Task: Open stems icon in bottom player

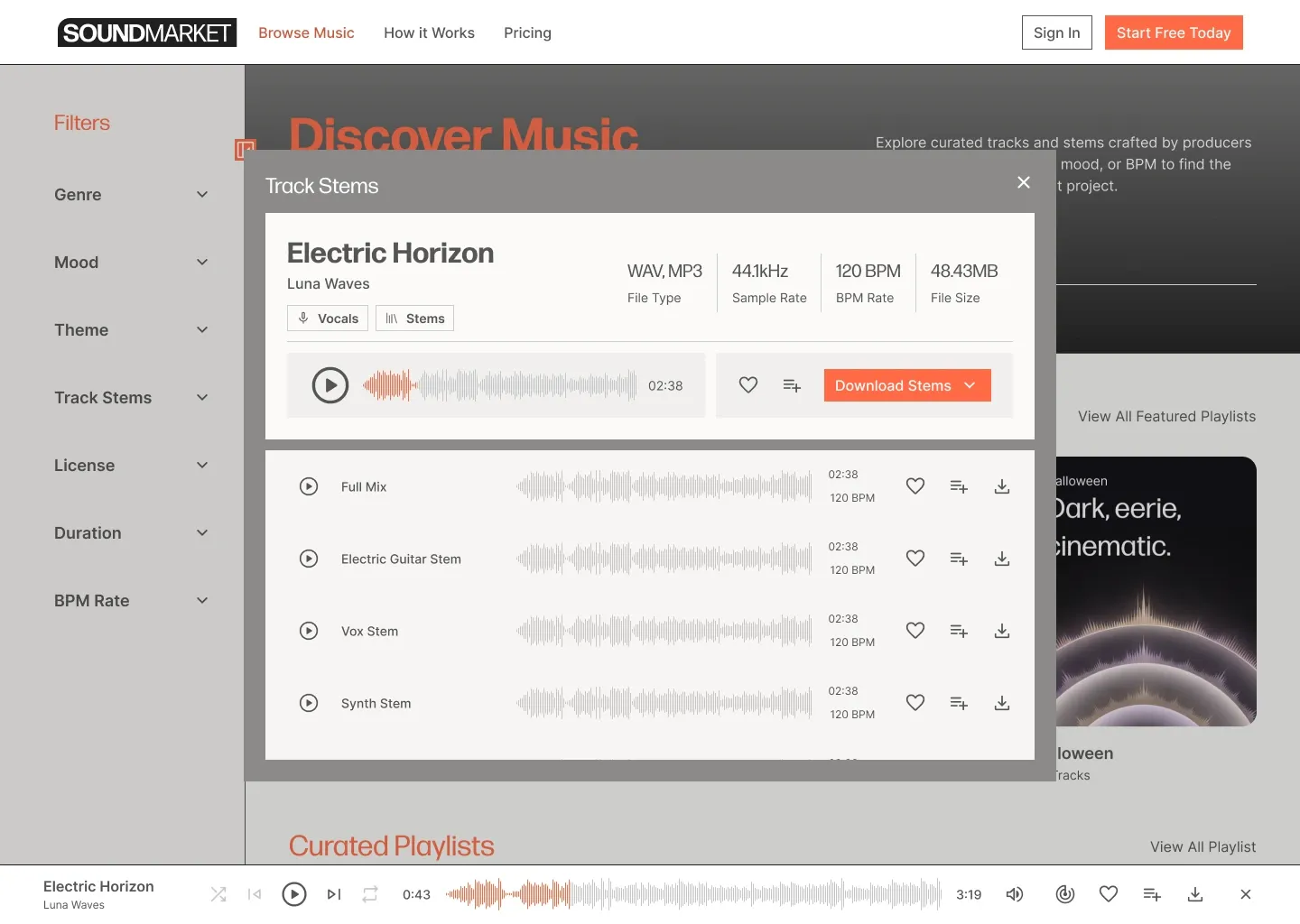Action: pyautogui.click(x=1065, y=894)
